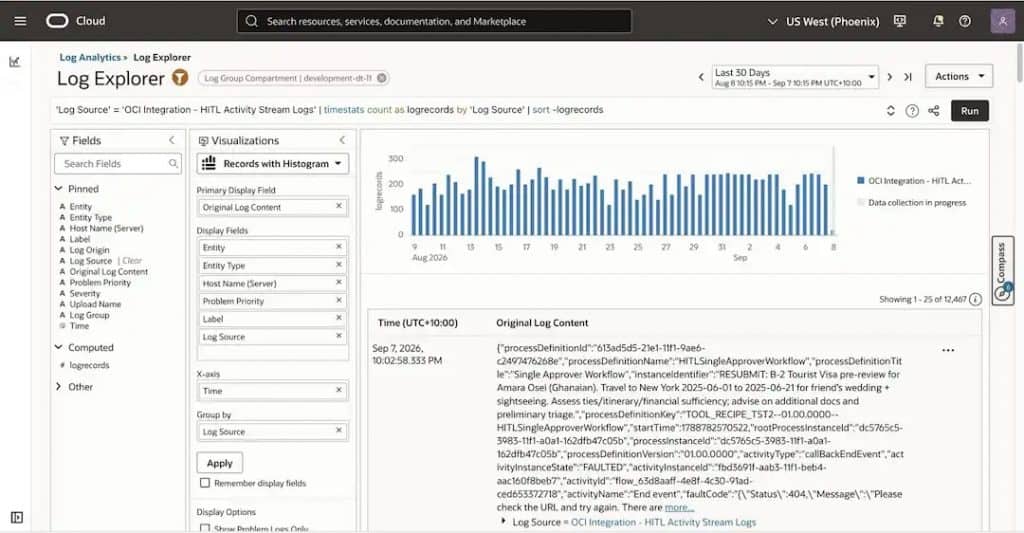Expand the query editor with up-down arrows
Viewport: 1024px width, 533px height.
(x=890, y=110)
